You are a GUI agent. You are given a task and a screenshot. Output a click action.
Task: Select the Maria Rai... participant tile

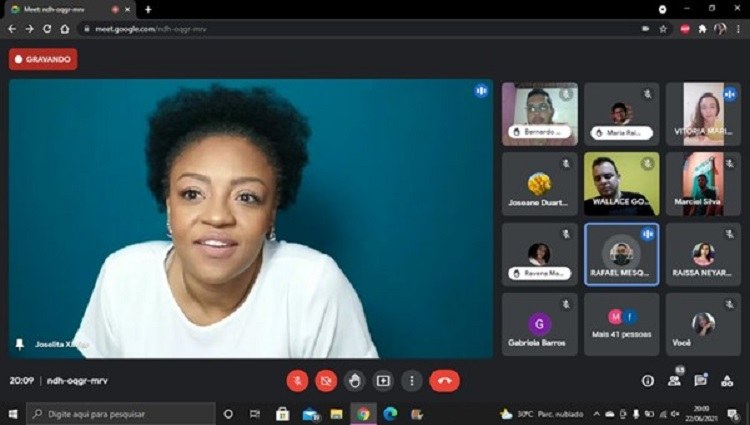(621, 114)
